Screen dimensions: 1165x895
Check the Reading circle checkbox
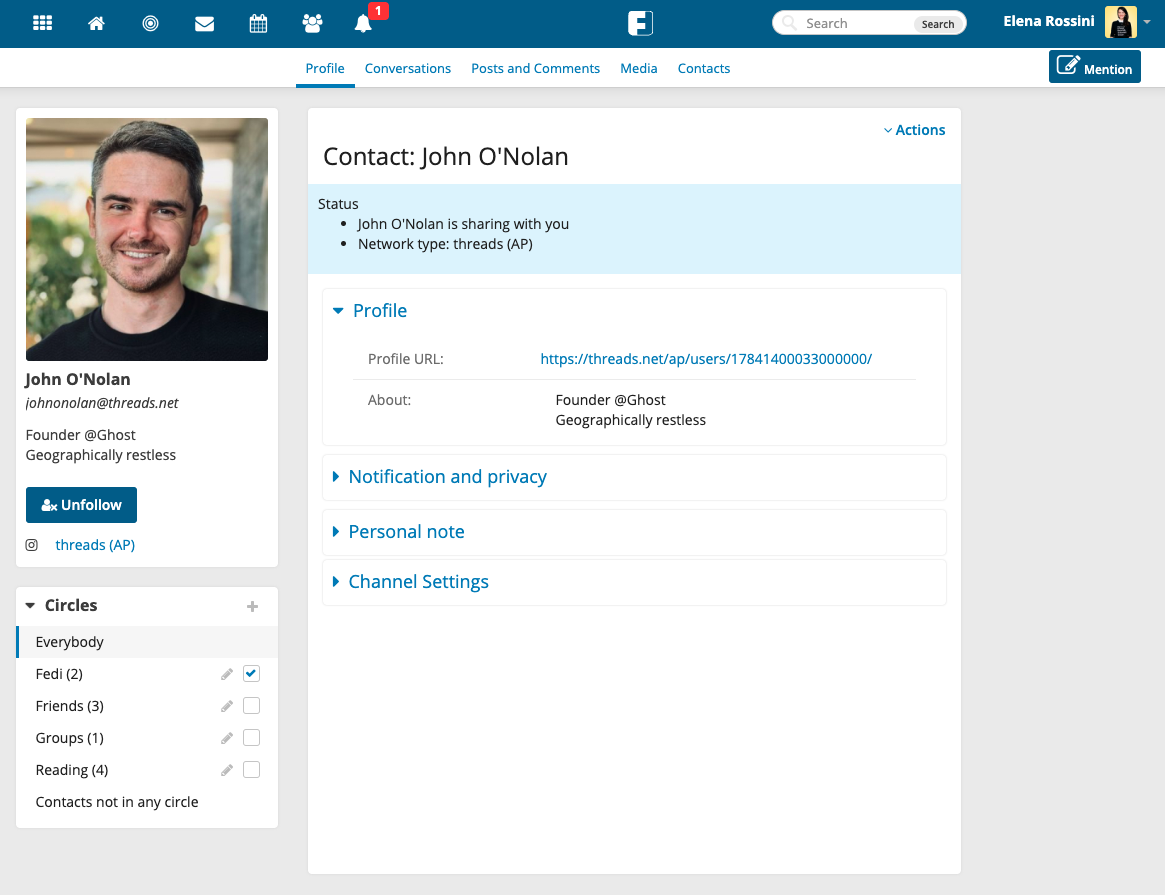point(251,770)
